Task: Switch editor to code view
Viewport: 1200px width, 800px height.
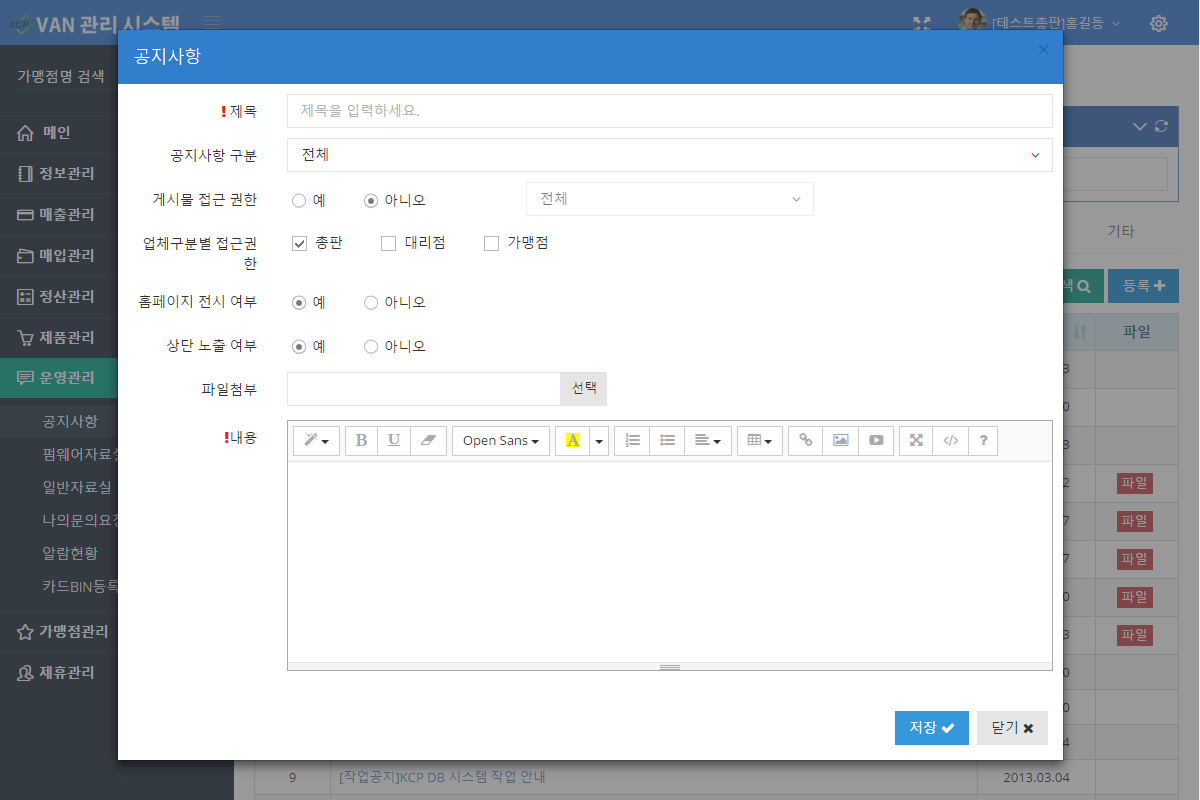Action: tap(950, 441)
